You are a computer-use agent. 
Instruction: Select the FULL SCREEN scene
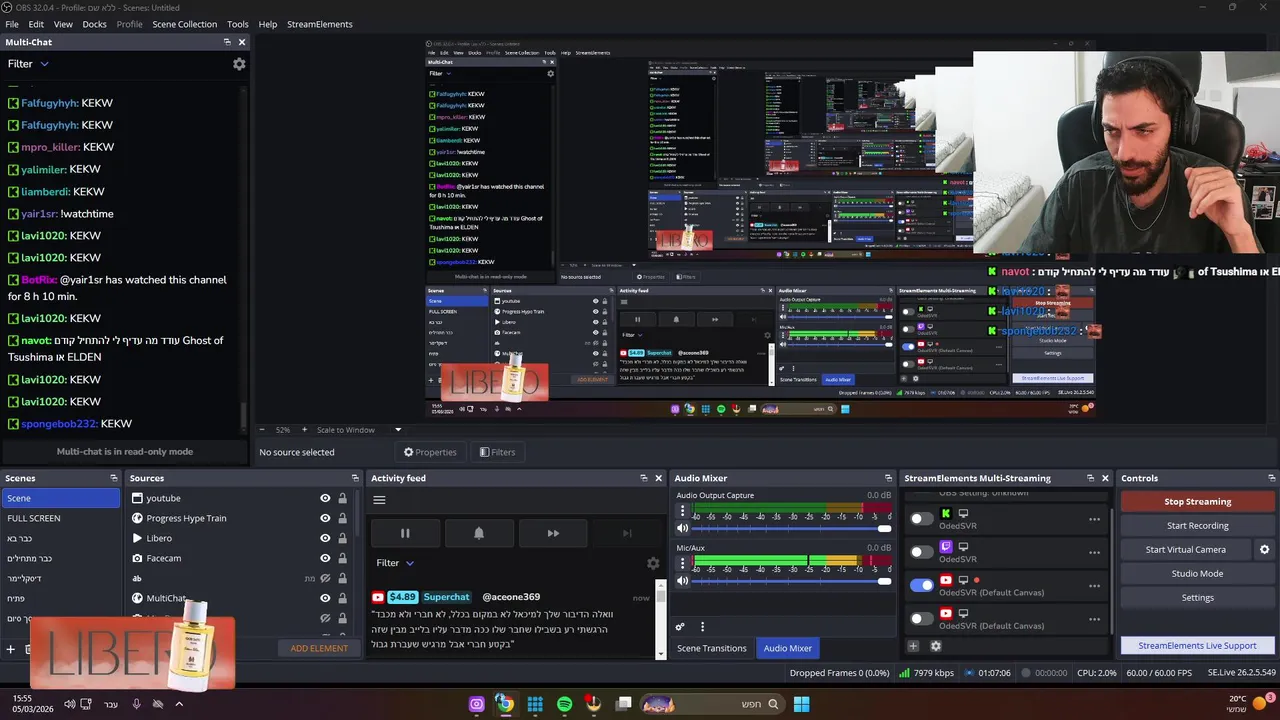pyautogui.click(x=60, y=518)
